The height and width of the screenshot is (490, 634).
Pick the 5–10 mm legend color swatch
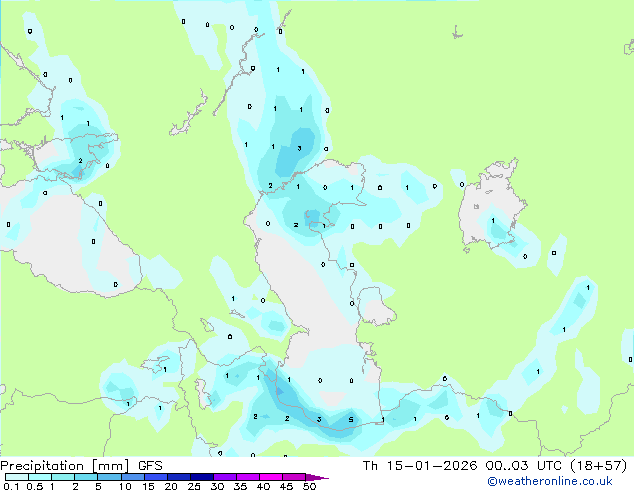point(109,477)
